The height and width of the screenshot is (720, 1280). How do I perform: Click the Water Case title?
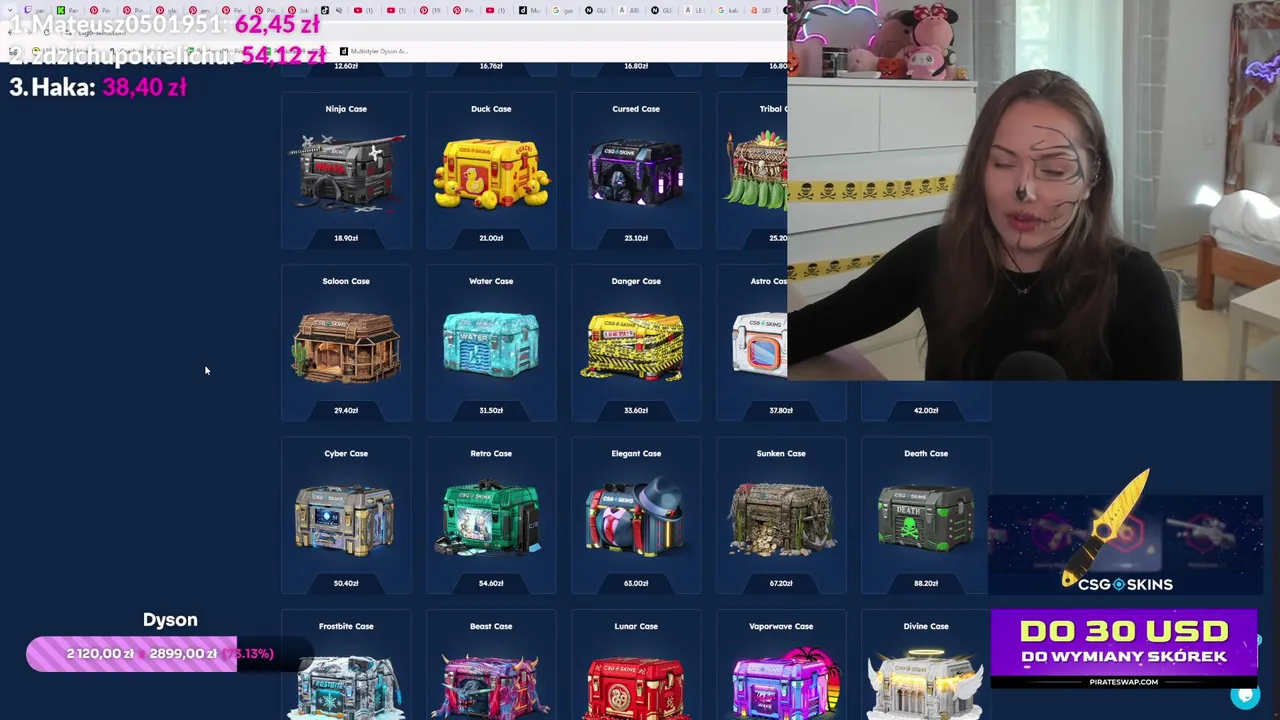(x=491, y=281)
